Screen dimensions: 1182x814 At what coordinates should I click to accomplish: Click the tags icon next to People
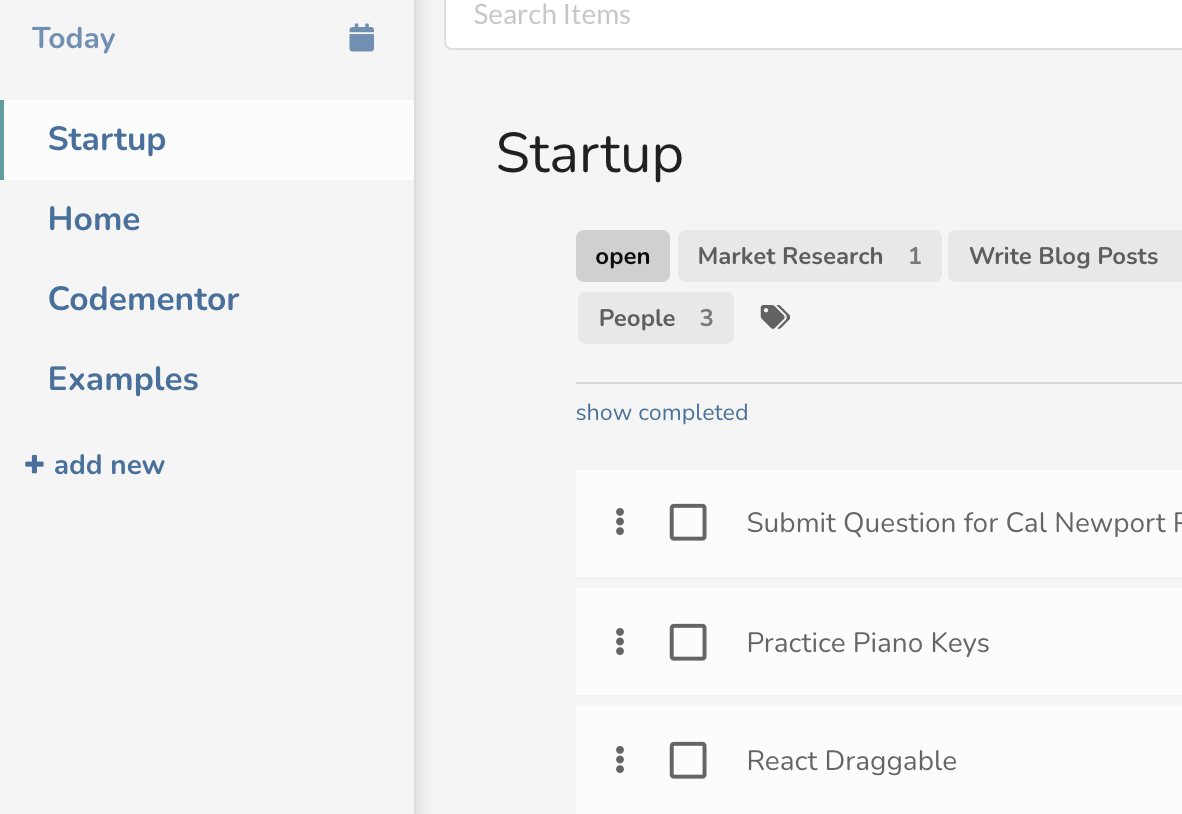coord(775,318)
